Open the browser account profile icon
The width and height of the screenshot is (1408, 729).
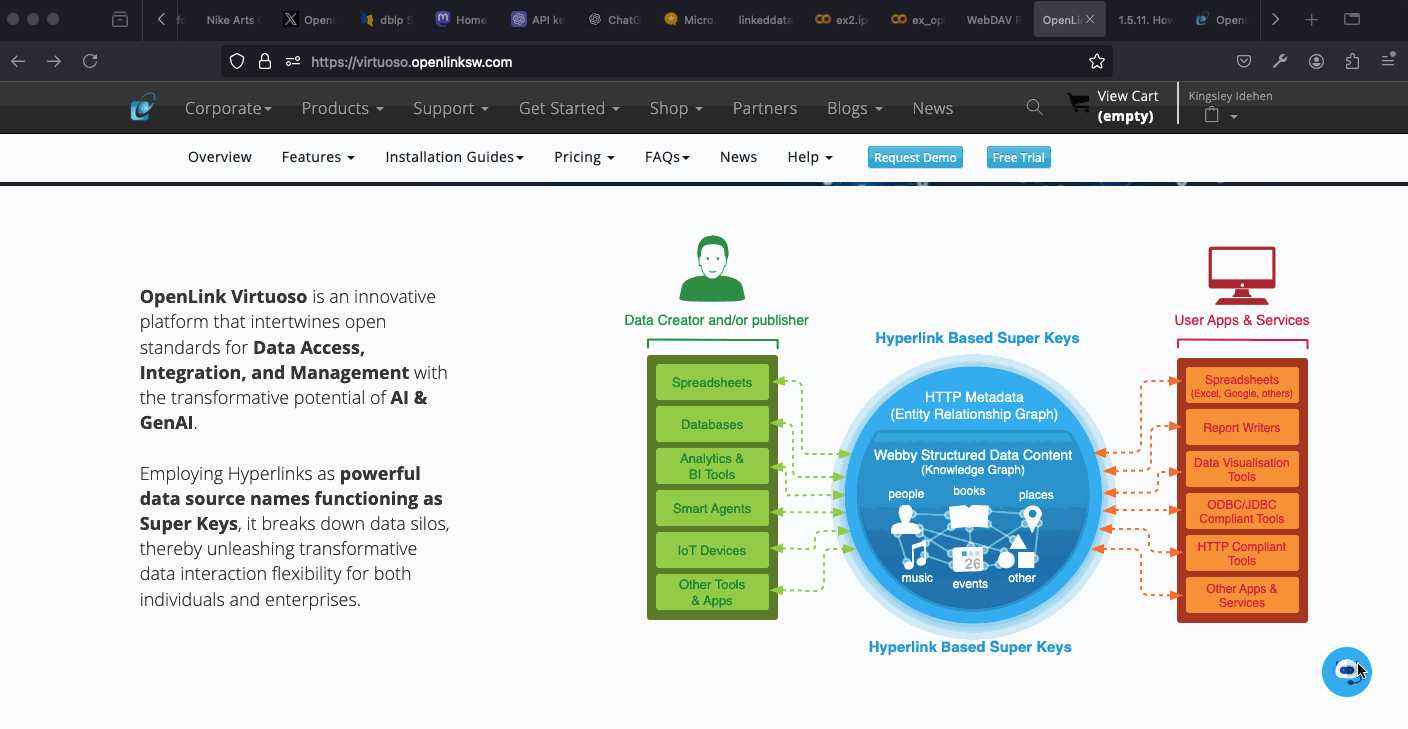1316,61
